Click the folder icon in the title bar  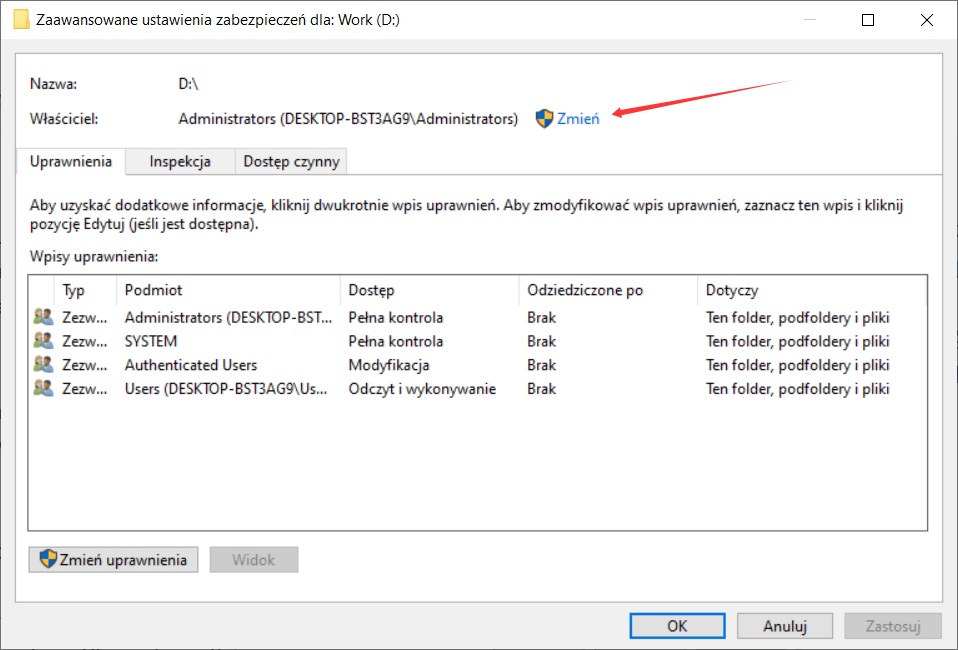(20, 20)
